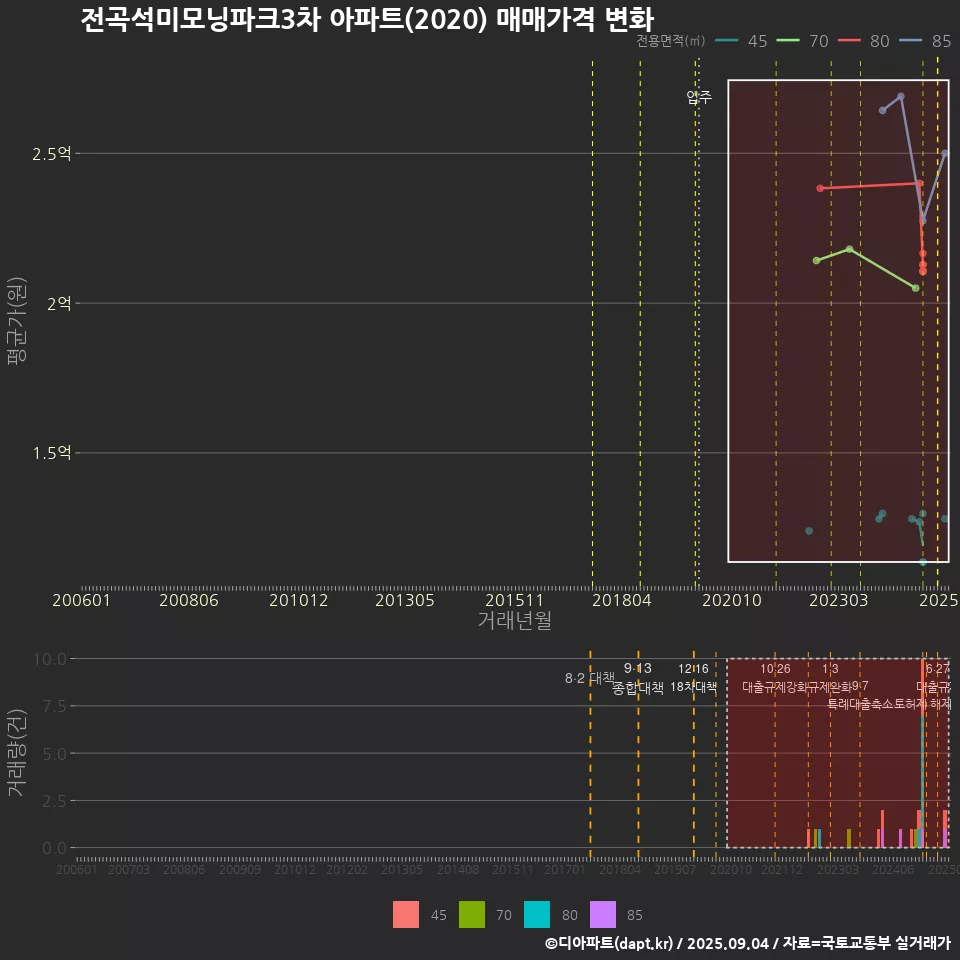
Task: Click the 6·27 annotation label
Action: [x=937, y=669]
